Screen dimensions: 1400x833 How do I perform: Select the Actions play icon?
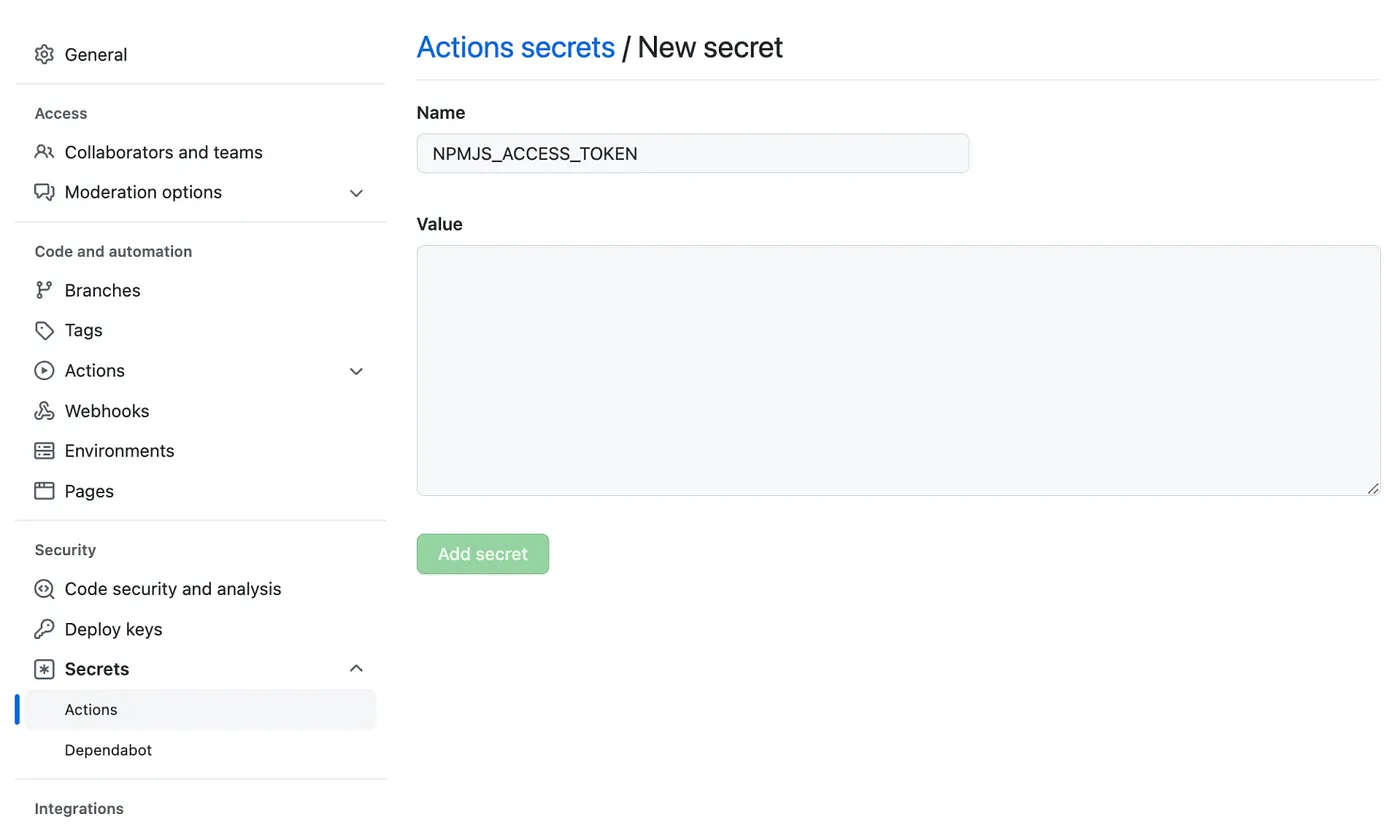(x=44, y=370)
